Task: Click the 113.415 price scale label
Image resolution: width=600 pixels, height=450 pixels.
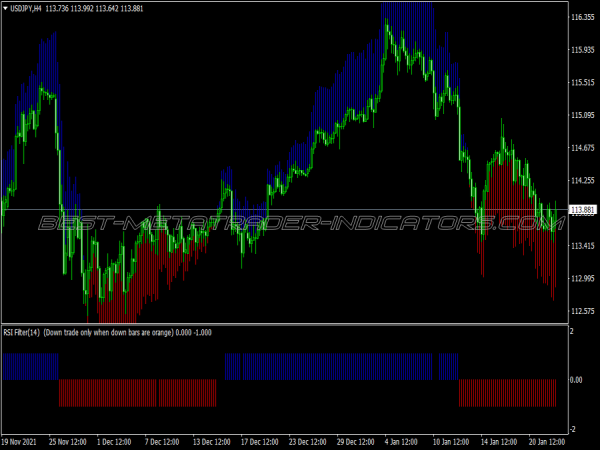Action: [582, 246]
